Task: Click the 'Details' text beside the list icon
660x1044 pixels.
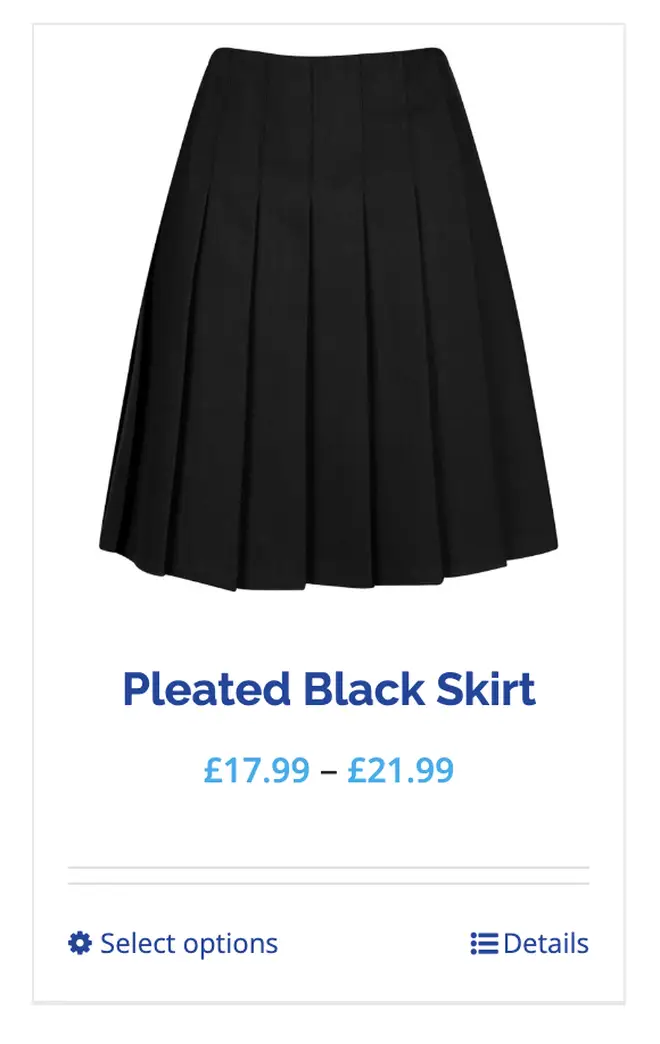Action: [x=546, y=943]
